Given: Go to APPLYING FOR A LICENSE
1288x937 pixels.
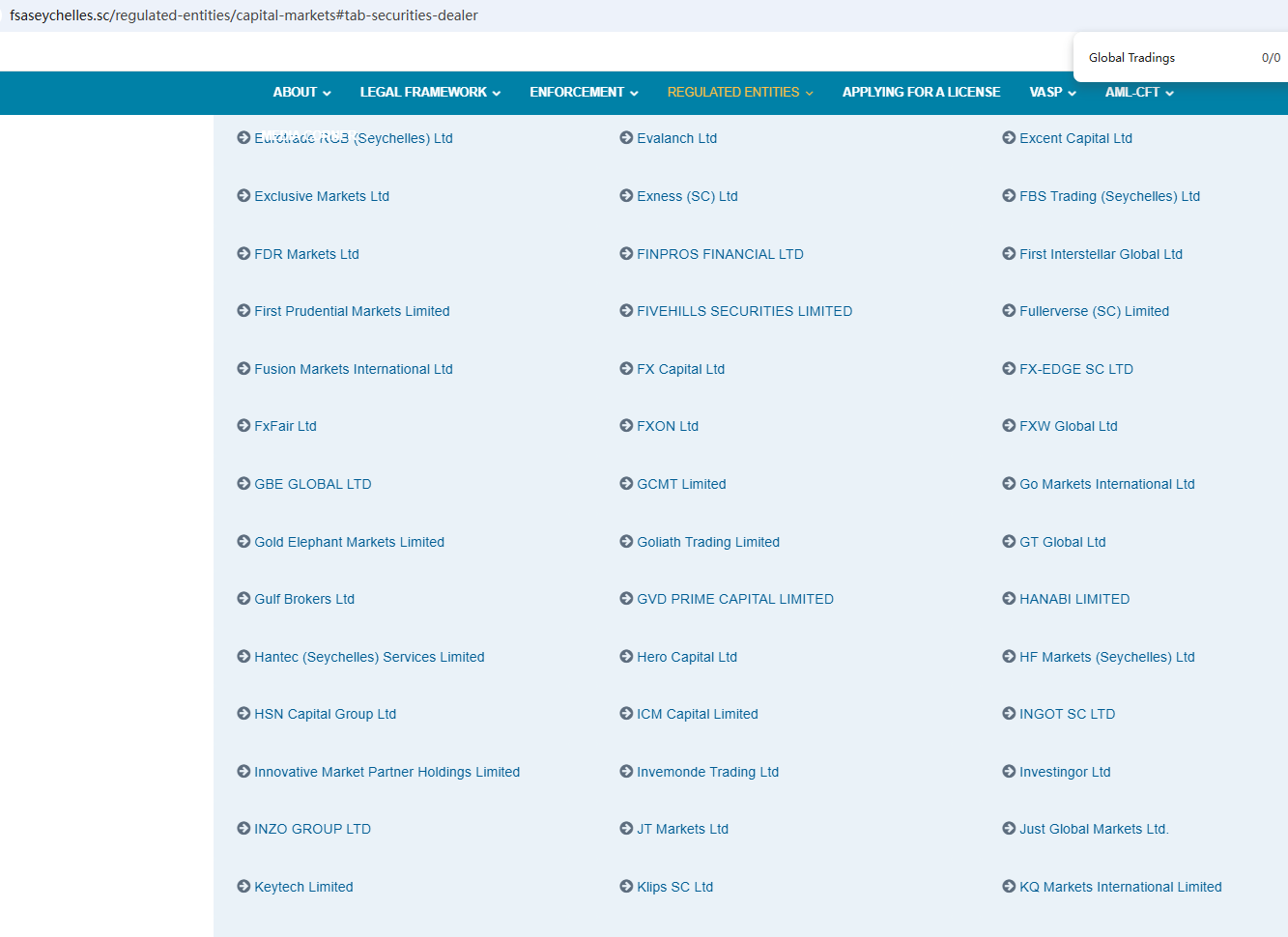Looking at the screenshot, I should coord(921,93).
